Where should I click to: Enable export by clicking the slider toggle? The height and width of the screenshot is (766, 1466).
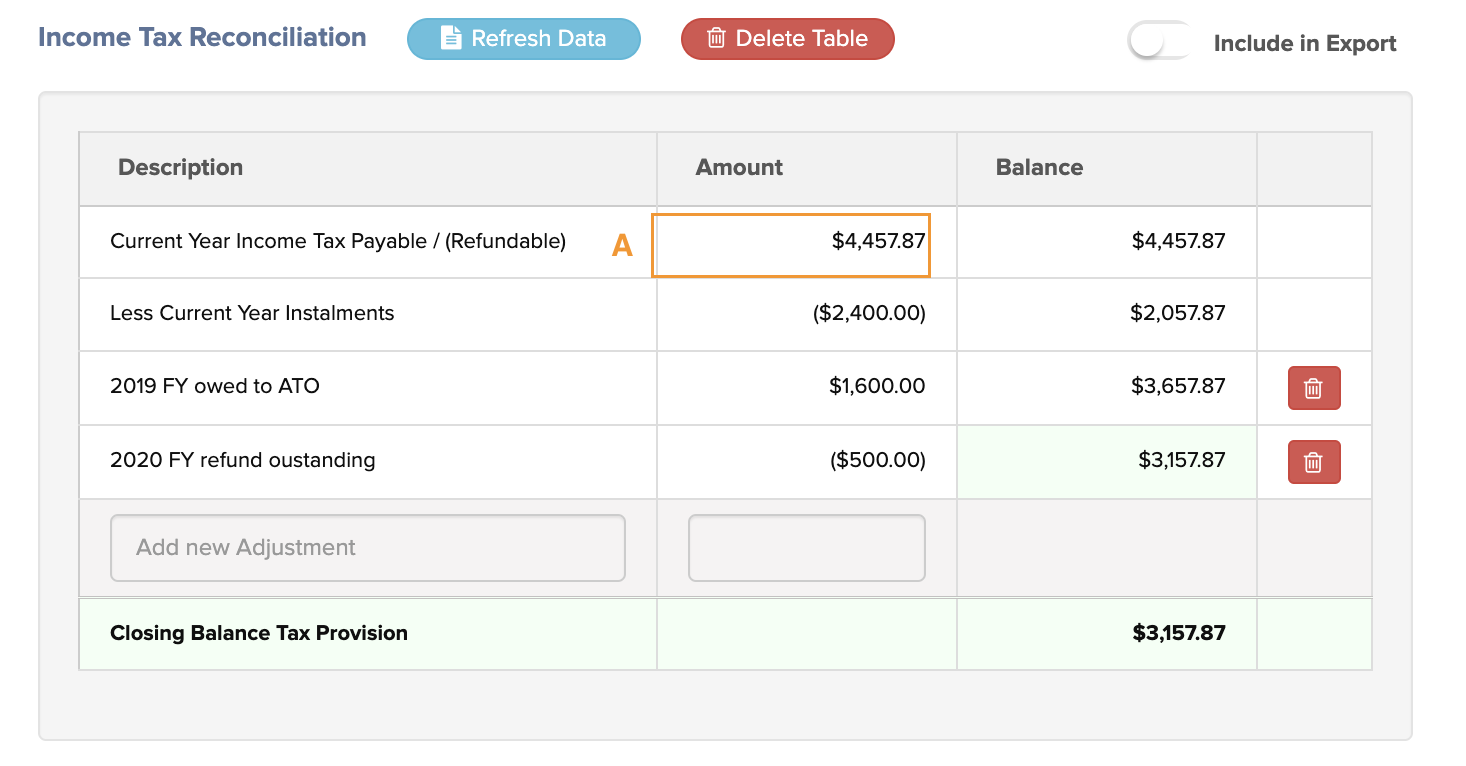[1159, 38]
